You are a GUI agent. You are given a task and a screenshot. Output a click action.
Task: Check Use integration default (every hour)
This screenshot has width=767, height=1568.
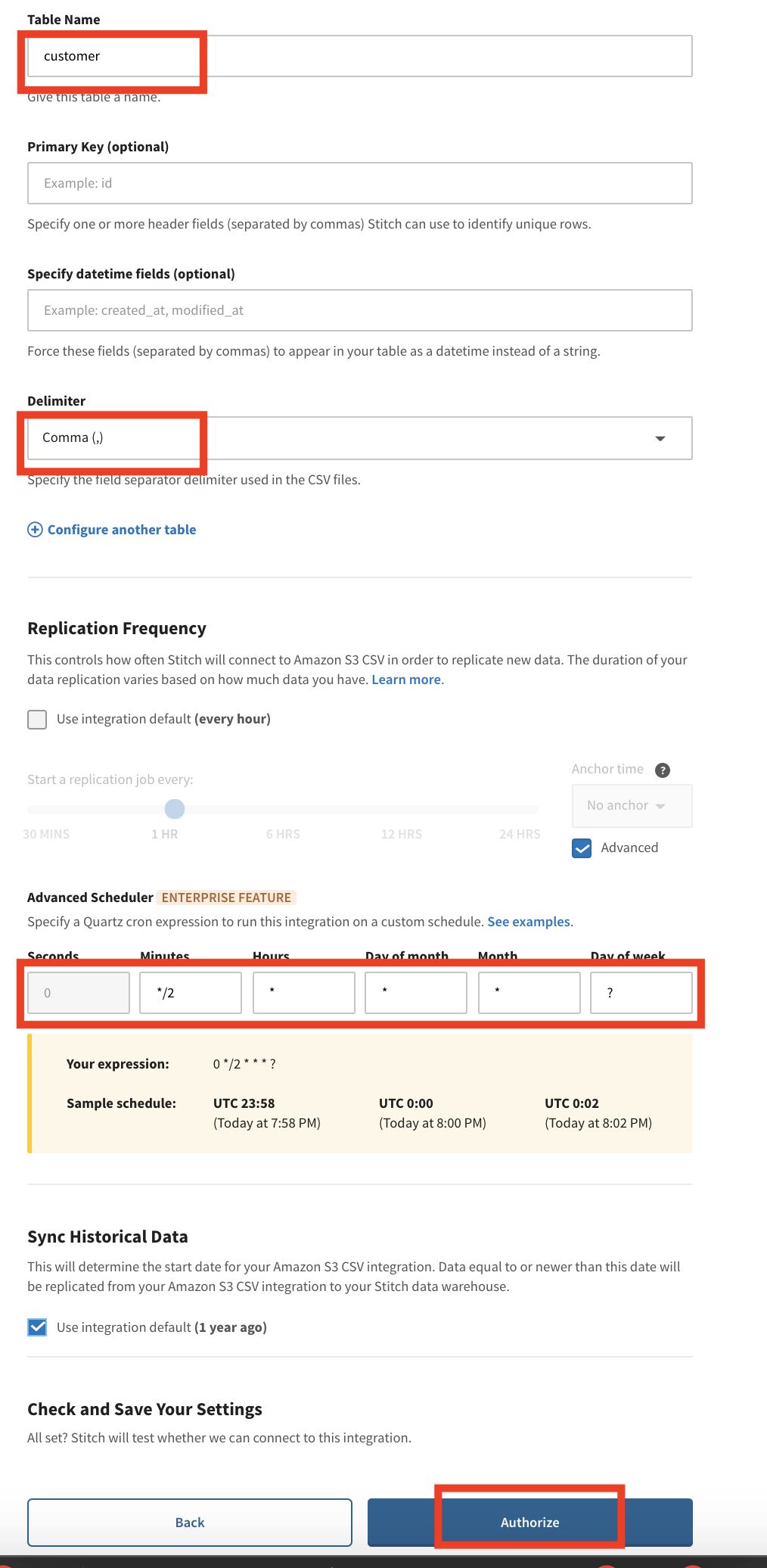pos(37,719)
